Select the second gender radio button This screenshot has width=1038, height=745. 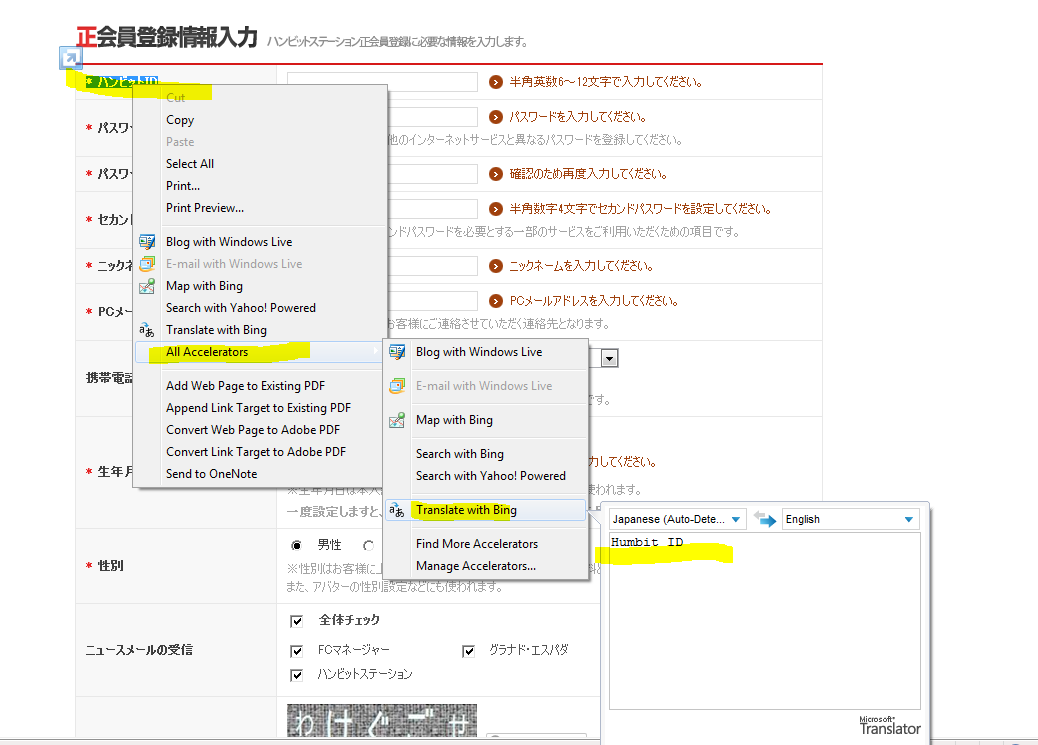369,546
